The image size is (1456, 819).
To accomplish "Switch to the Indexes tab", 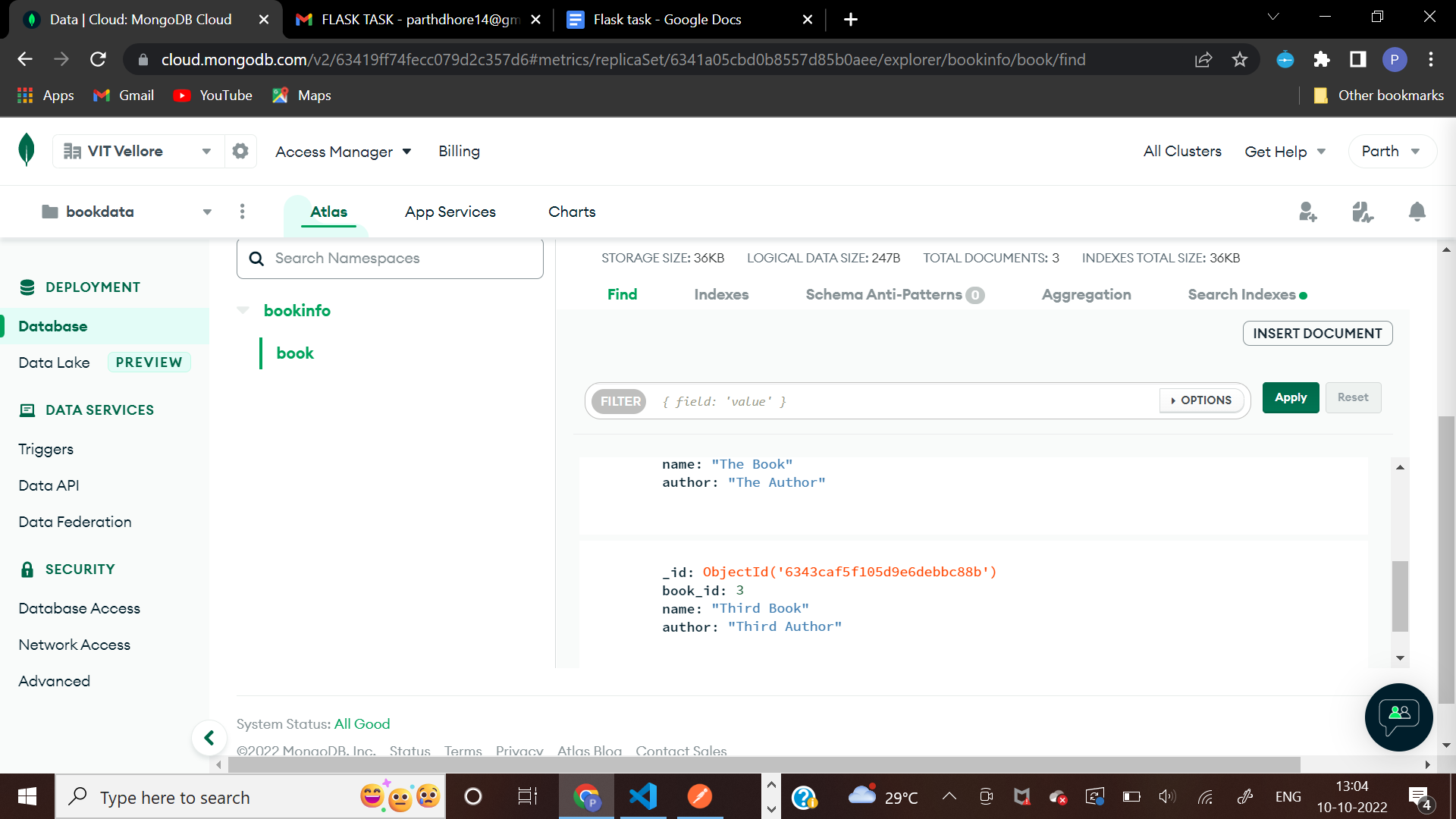I will coord(721,294).
